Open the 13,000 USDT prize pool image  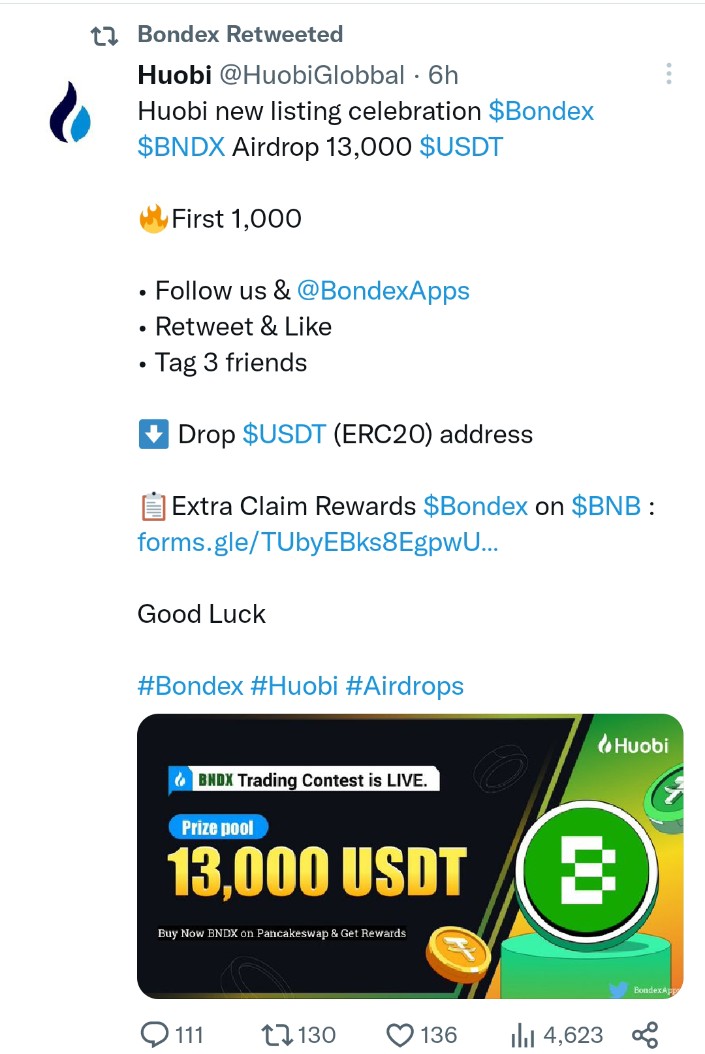pos(410,856)
